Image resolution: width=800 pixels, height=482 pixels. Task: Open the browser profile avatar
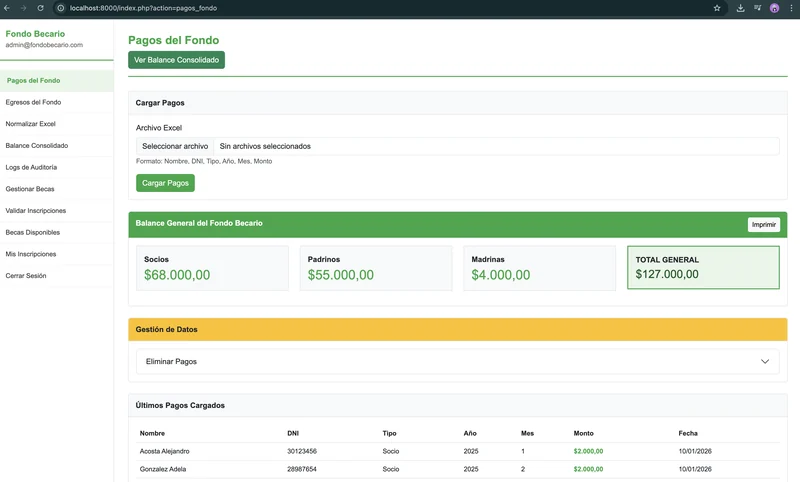774,8
